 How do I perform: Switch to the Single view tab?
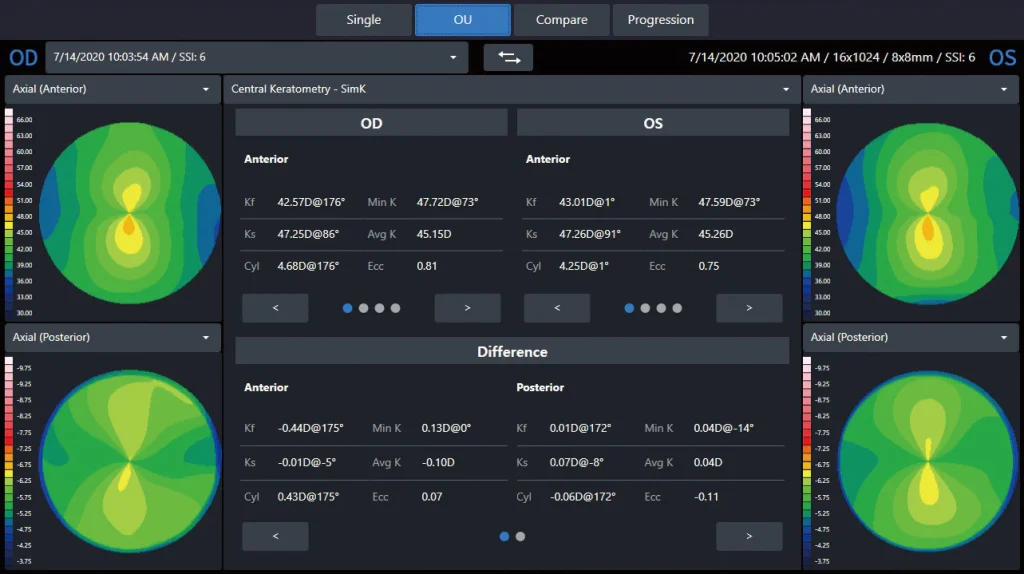click(x=363, y=20)
